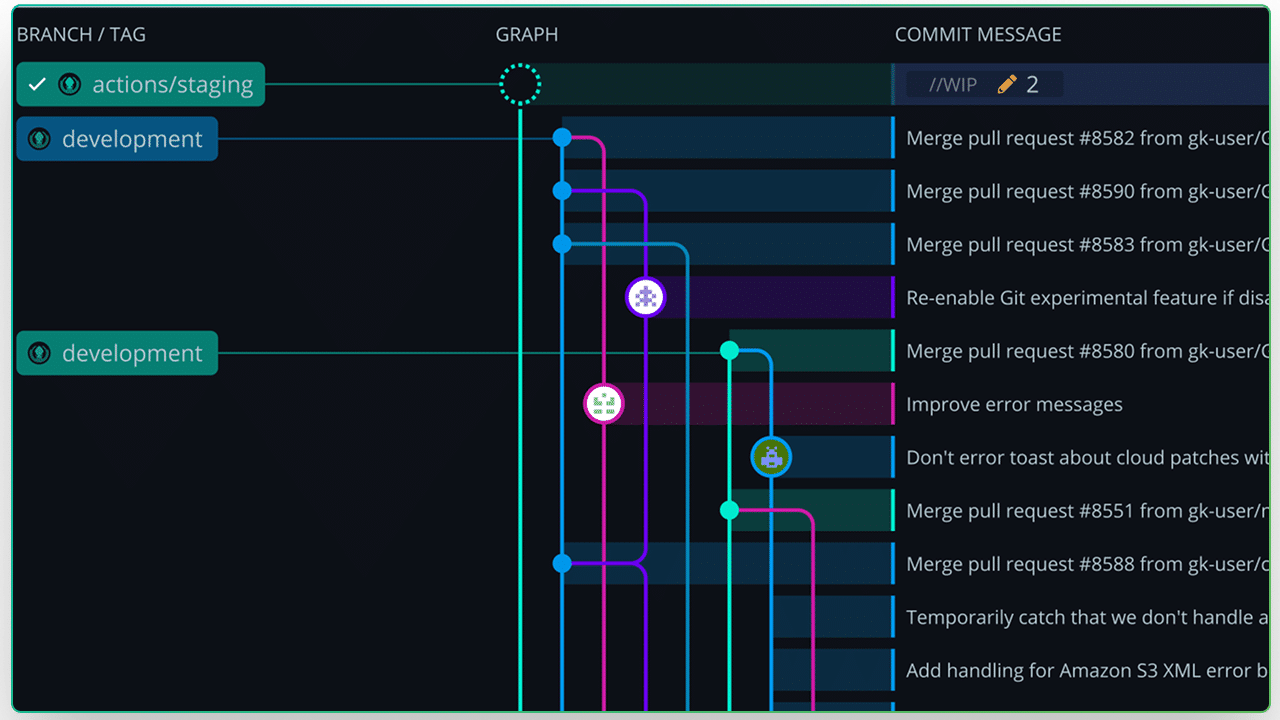The width and height of the screenshot is (1280, 720).
Task: Click the GRAPH column header
Action: [x=527, y=34]
